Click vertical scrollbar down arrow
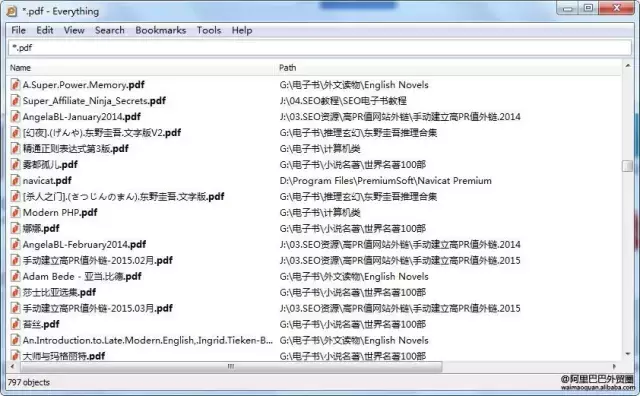The height and width of the screenshot is (396, 640). (627, 354)
